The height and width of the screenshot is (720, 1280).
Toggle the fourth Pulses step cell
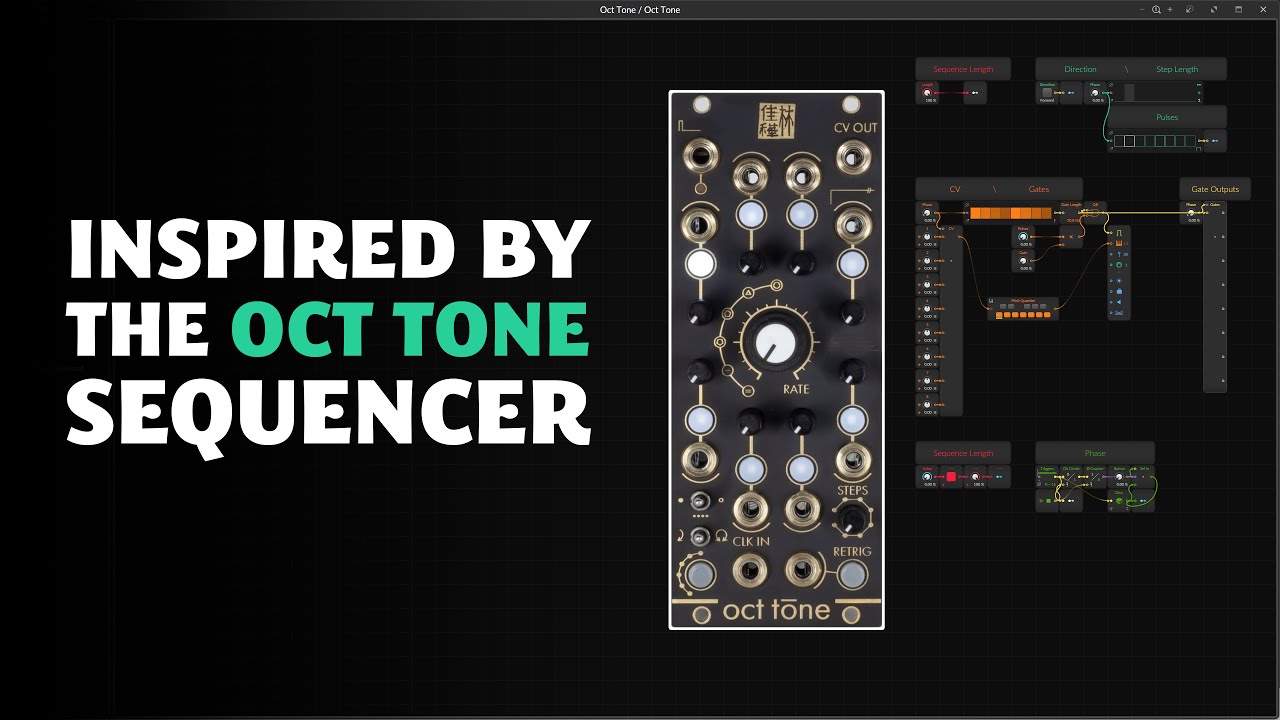tap(1150, 141)
